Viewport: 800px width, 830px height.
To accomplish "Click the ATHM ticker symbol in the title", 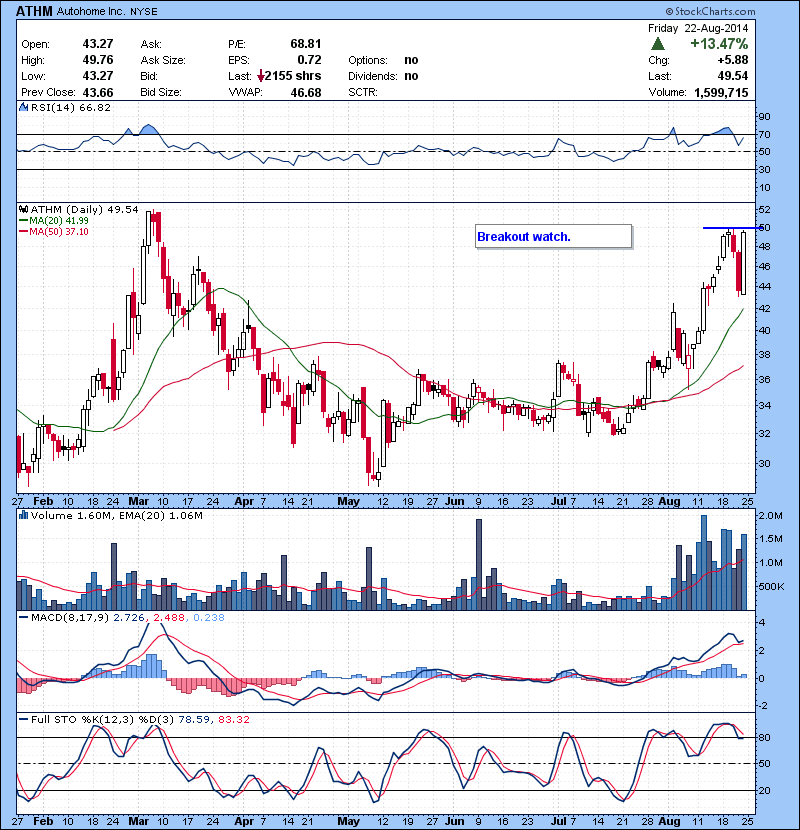I will 34,11.
